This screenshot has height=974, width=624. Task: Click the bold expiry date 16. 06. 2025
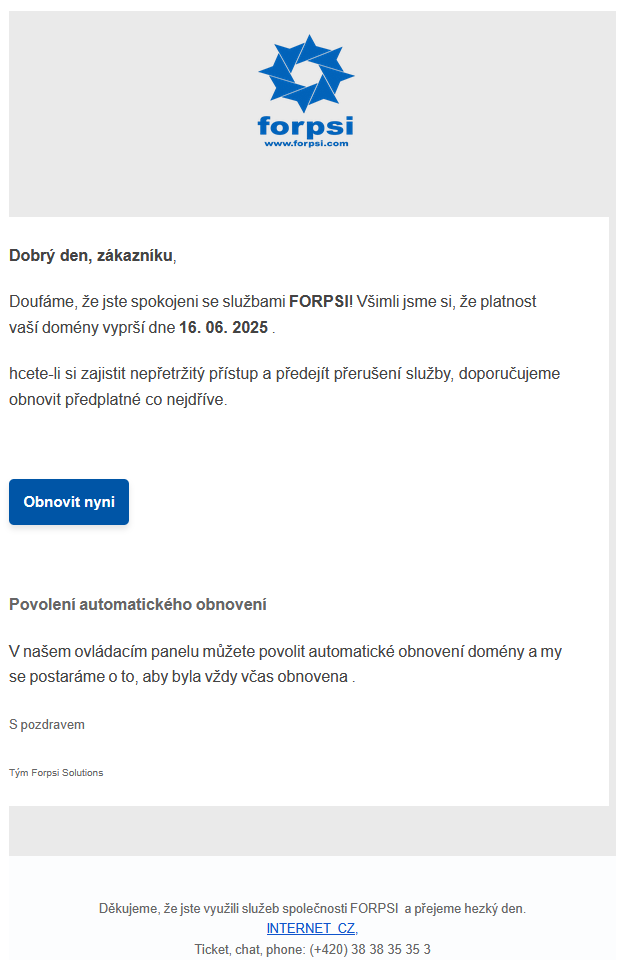tap(224, 327)
